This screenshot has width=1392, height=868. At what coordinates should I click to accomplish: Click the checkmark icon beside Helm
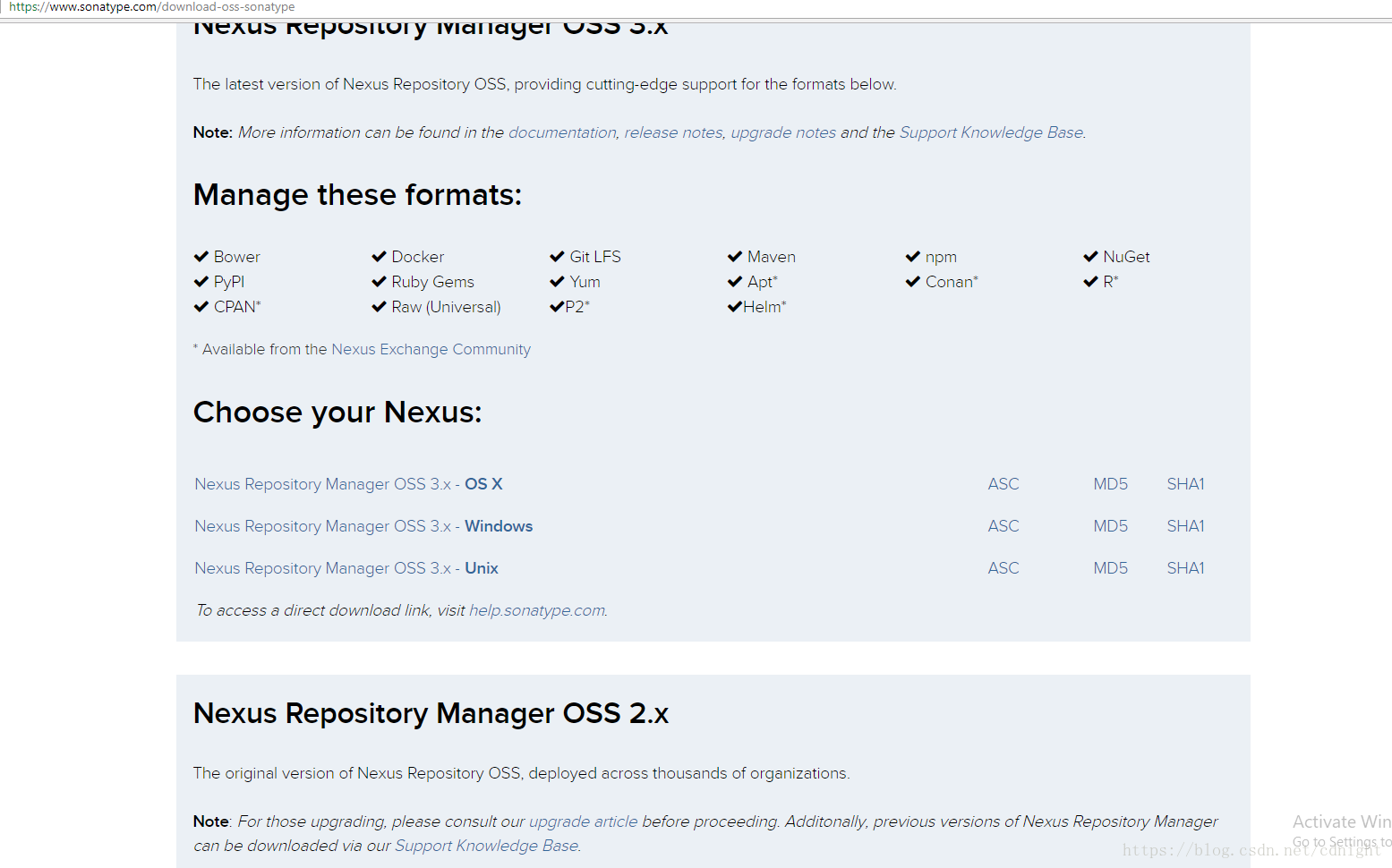[735, 307]
